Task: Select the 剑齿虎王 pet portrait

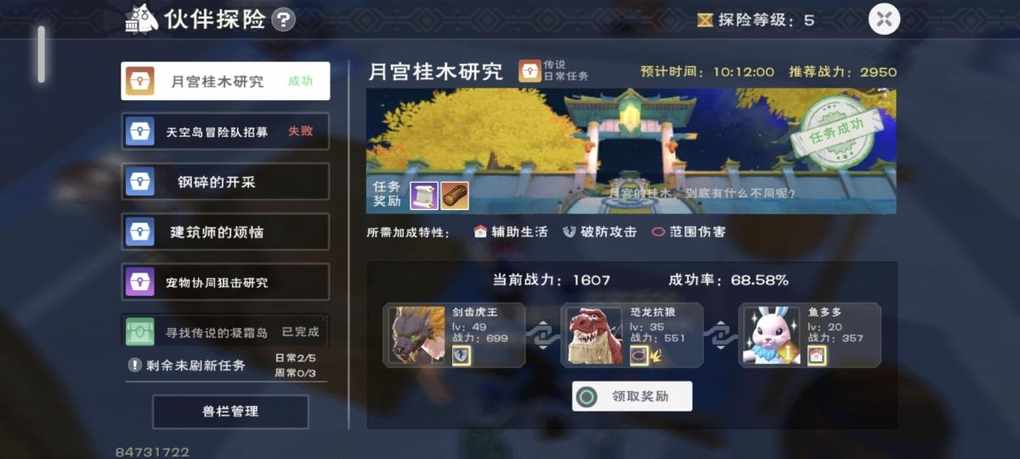Action: pyautogui.click(x=418, y=335)
